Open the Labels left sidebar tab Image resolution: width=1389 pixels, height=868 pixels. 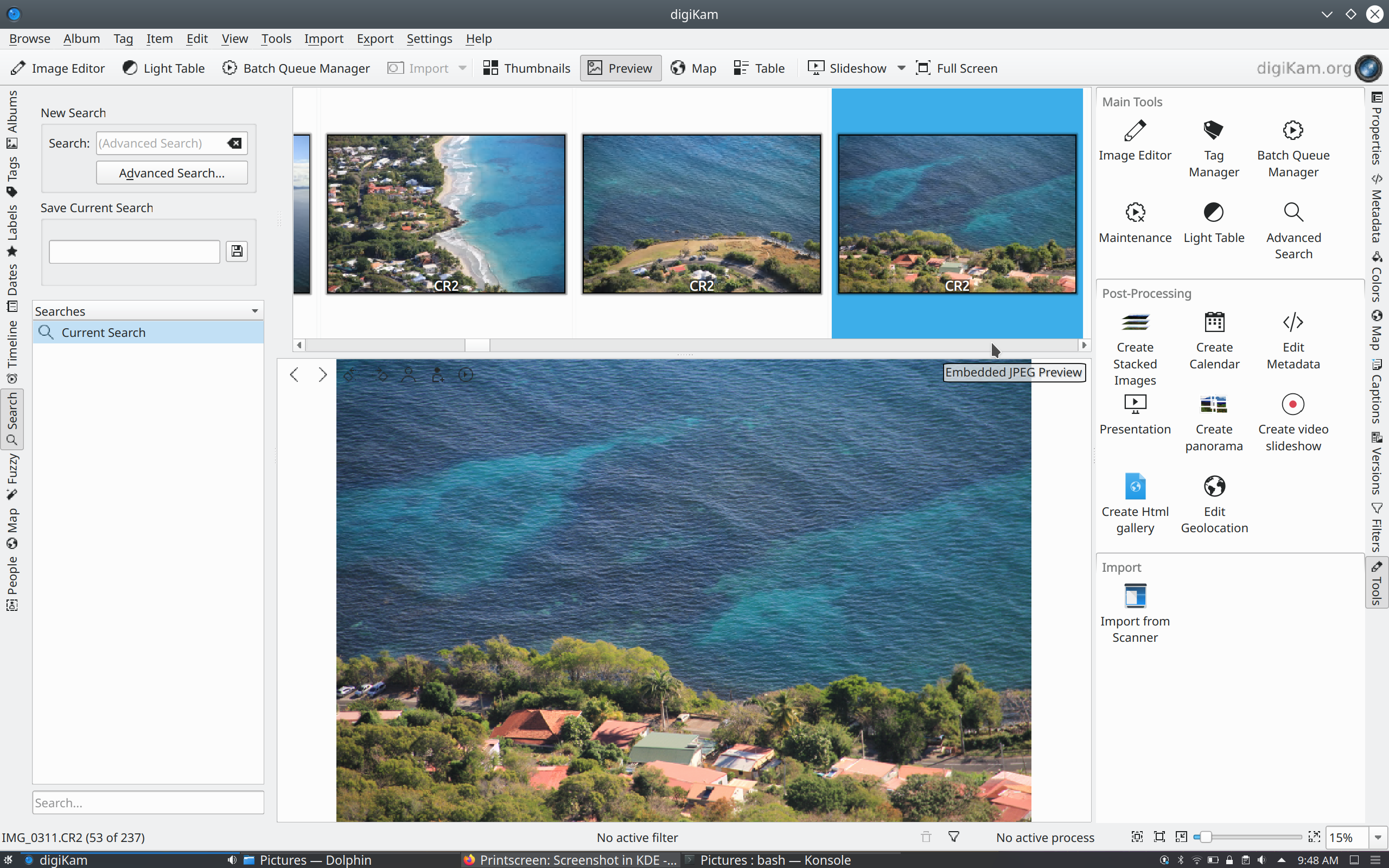[12, 231]
